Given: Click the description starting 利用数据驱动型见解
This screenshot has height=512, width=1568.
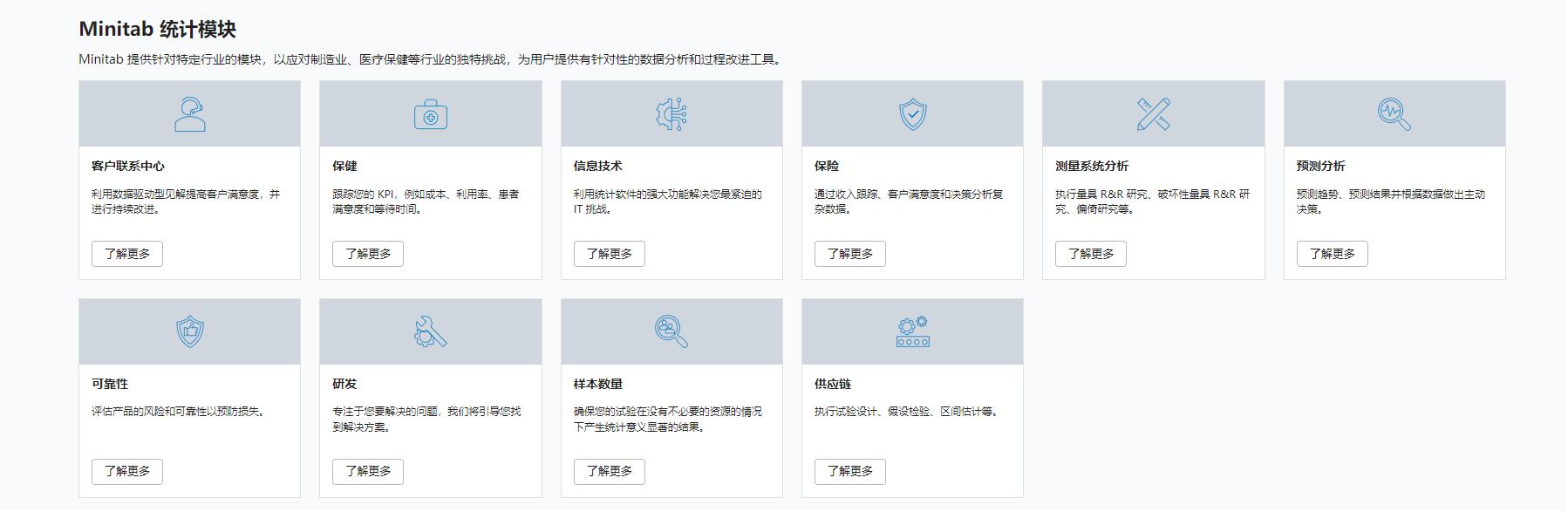Looking at the screenshot, I should (186, 201).
